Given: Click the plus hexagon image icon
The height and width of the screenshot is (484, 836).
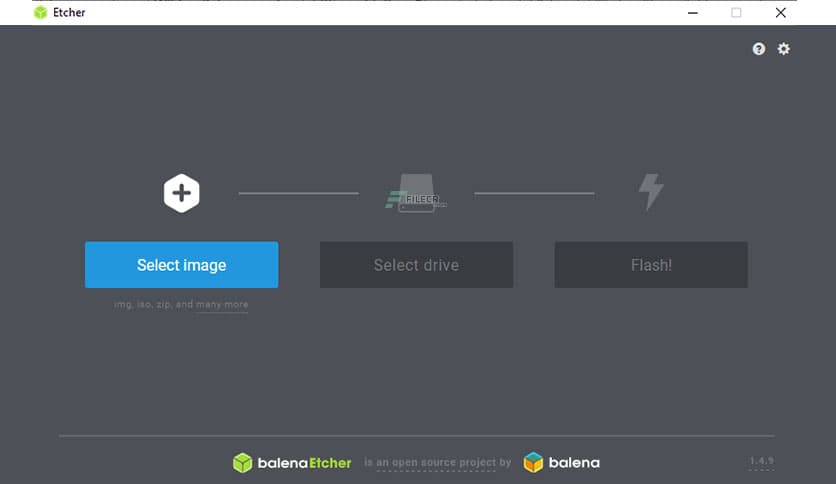Looking at the screenshot, I should (x=181, y=193).
